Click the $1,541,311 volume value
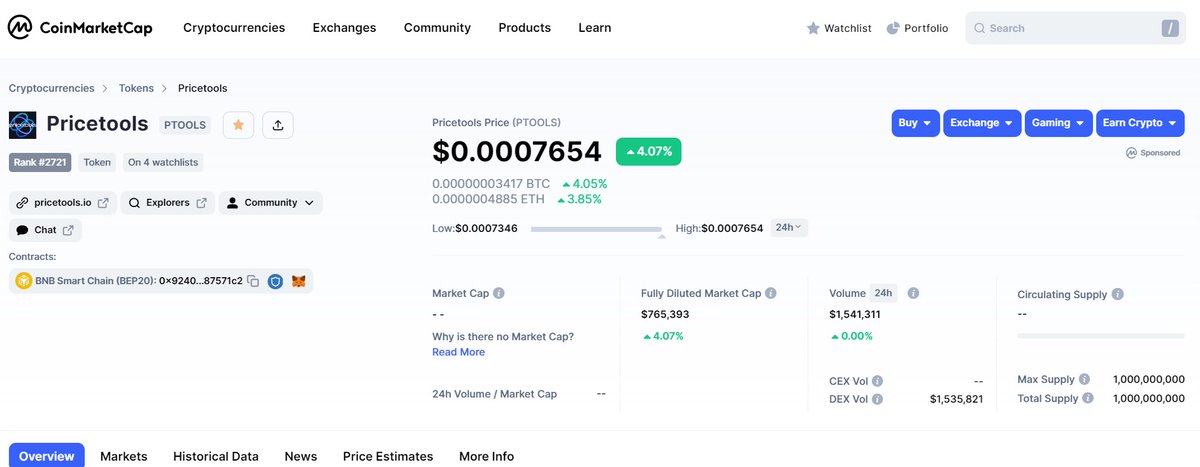Viewport: 1200px width, 467px height. coord(855,314)
